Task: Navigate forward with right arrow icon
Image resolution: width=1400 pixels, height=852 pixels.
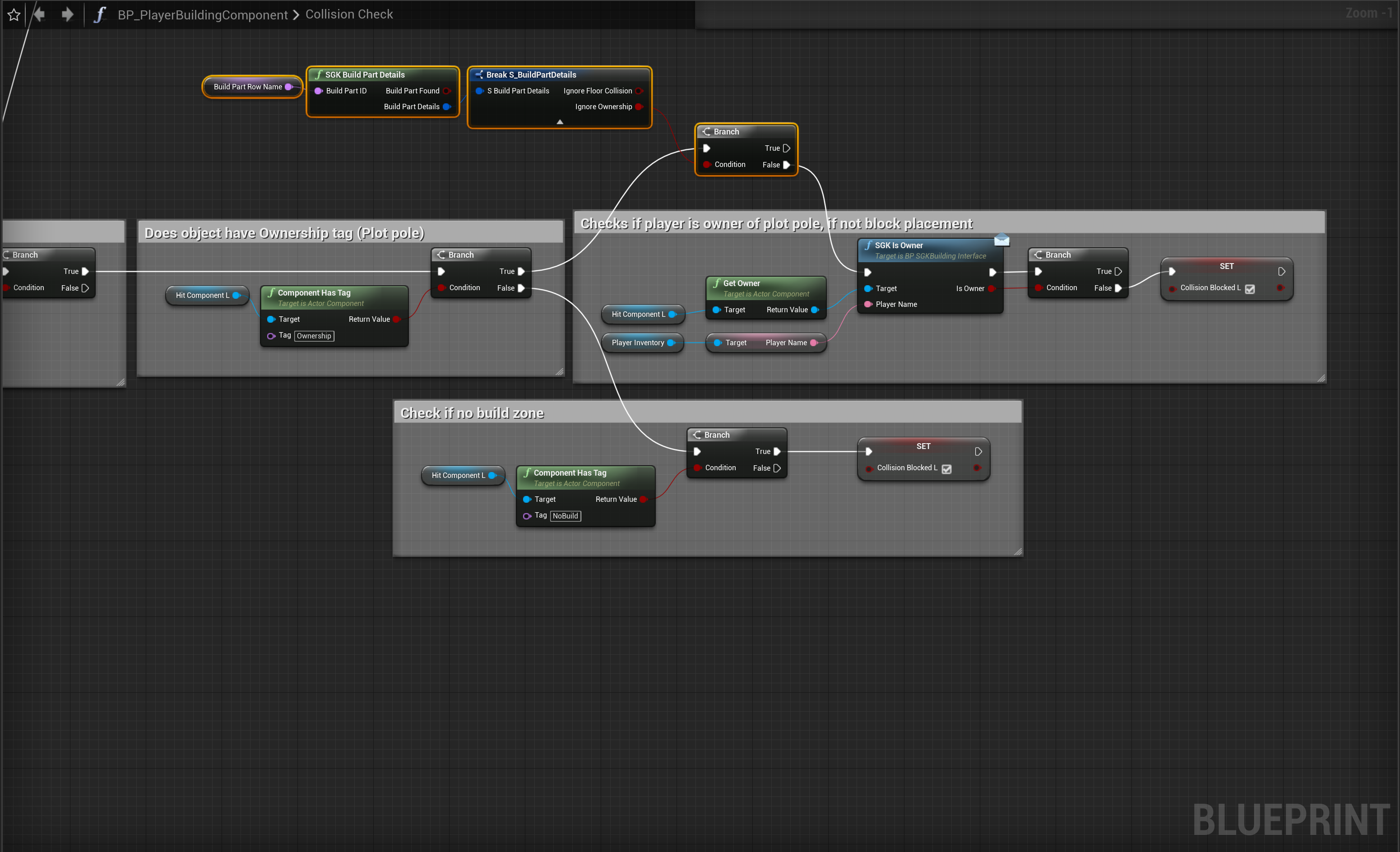Action: pos(68,14)
